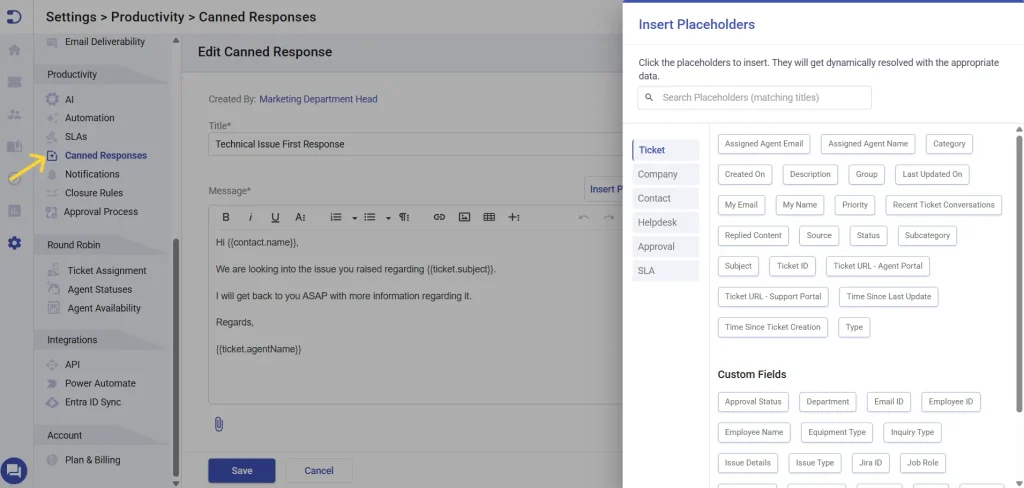Expand ordered list style dropdown arrow
Screen dimensions: 1024x488
click(355, 218)
